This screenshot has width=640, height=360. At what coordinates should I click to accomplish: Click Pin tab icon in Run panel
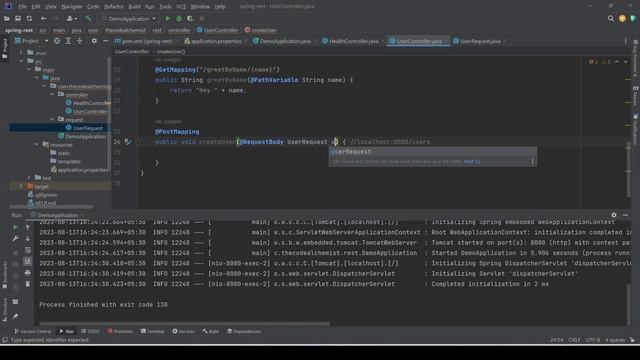tap(15, 316)
